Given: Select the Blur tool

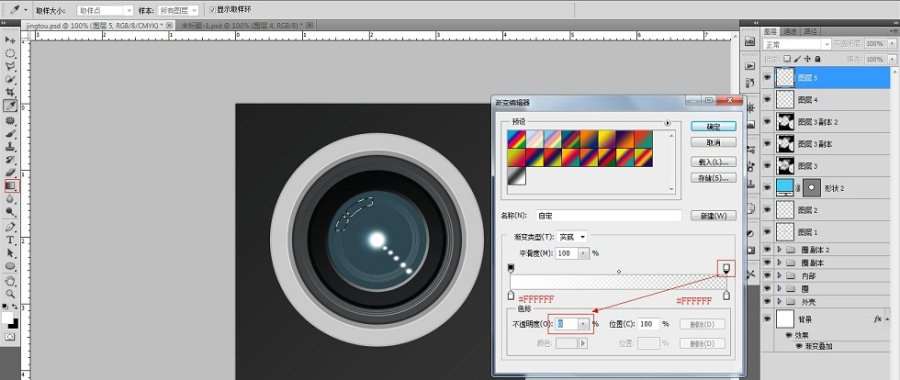Looking at the screenshot, I should [x=10, y=199].
